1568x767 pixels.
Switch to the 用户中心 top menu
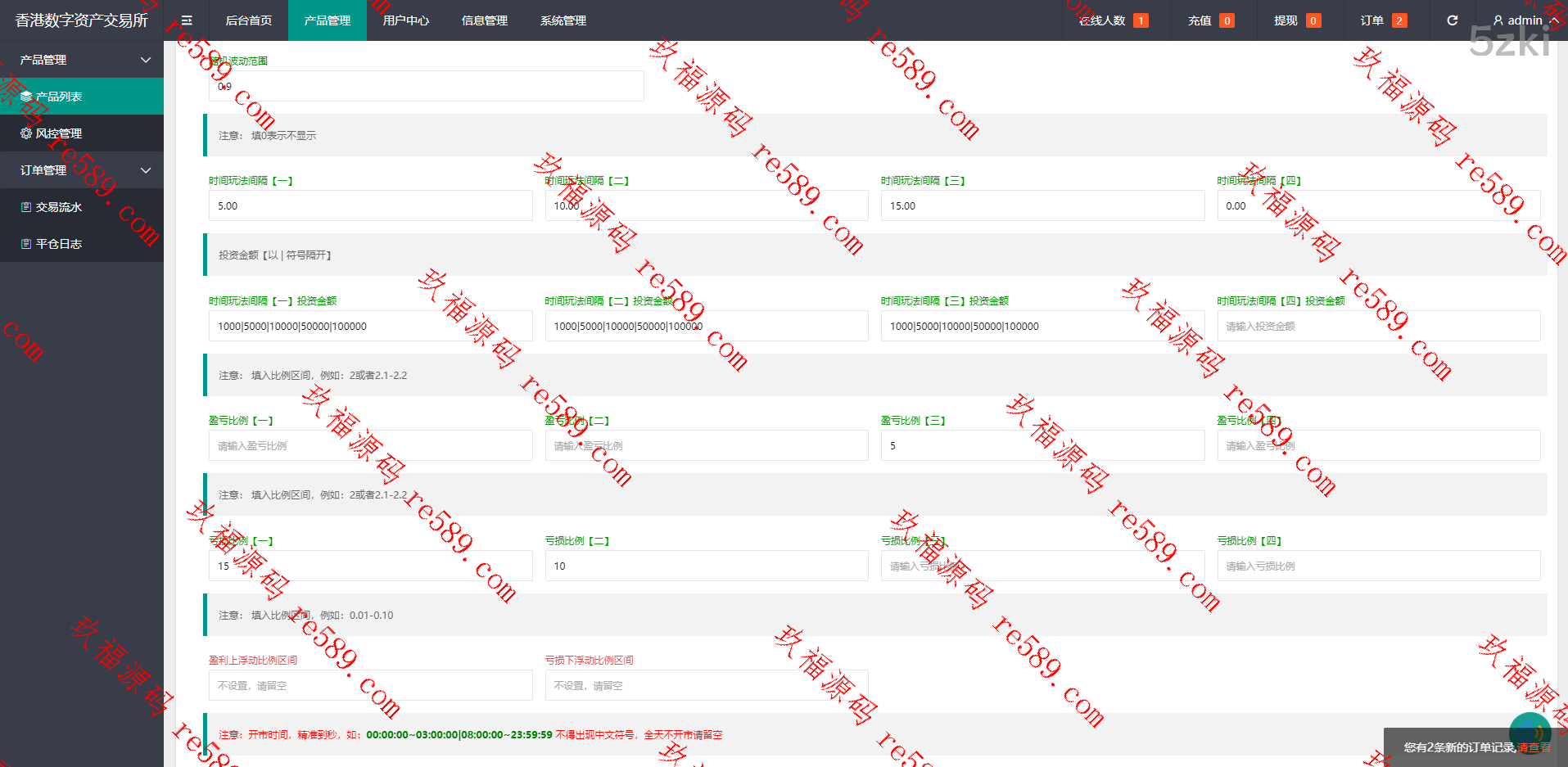click(x=405, y=20)
